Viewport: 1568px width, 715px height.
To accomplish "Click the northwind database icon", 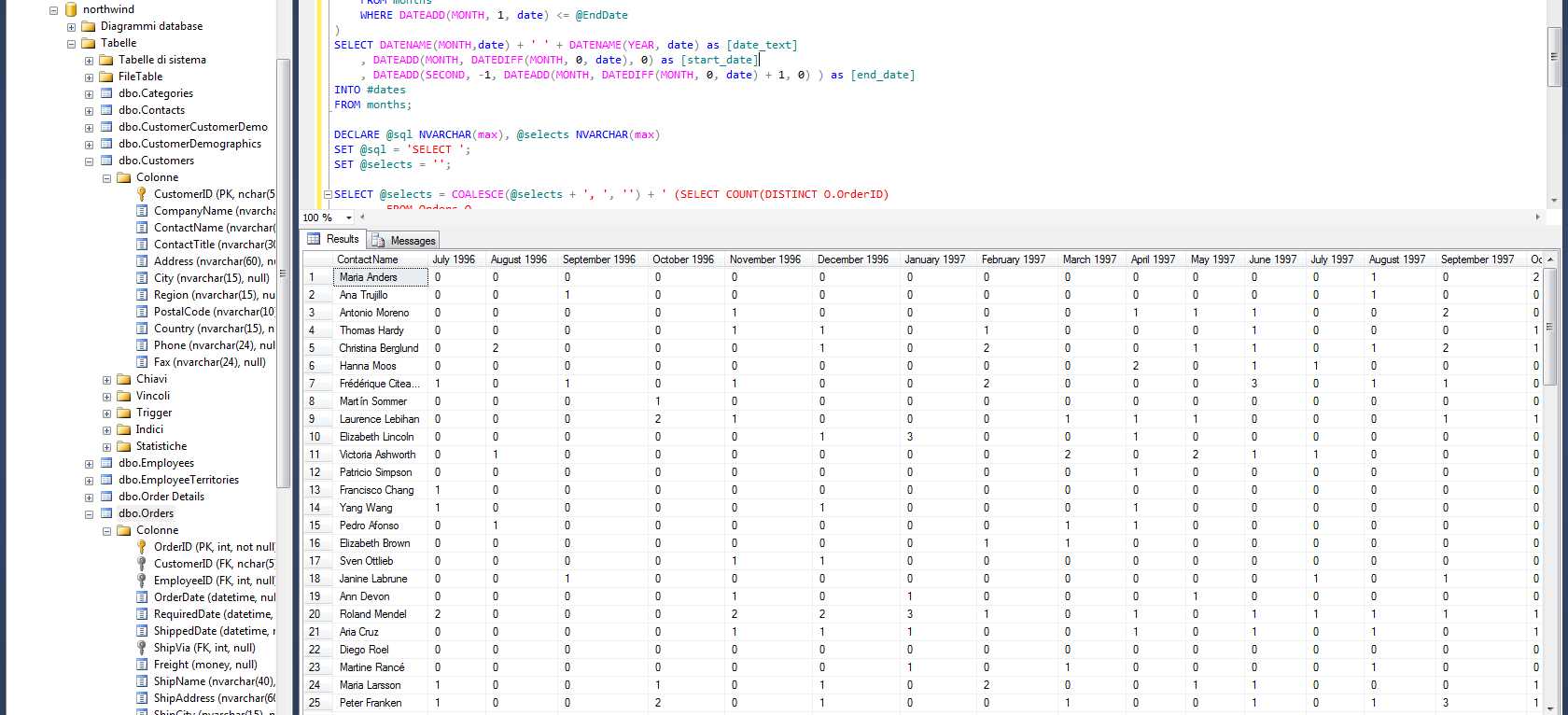I will click(71, 9).
